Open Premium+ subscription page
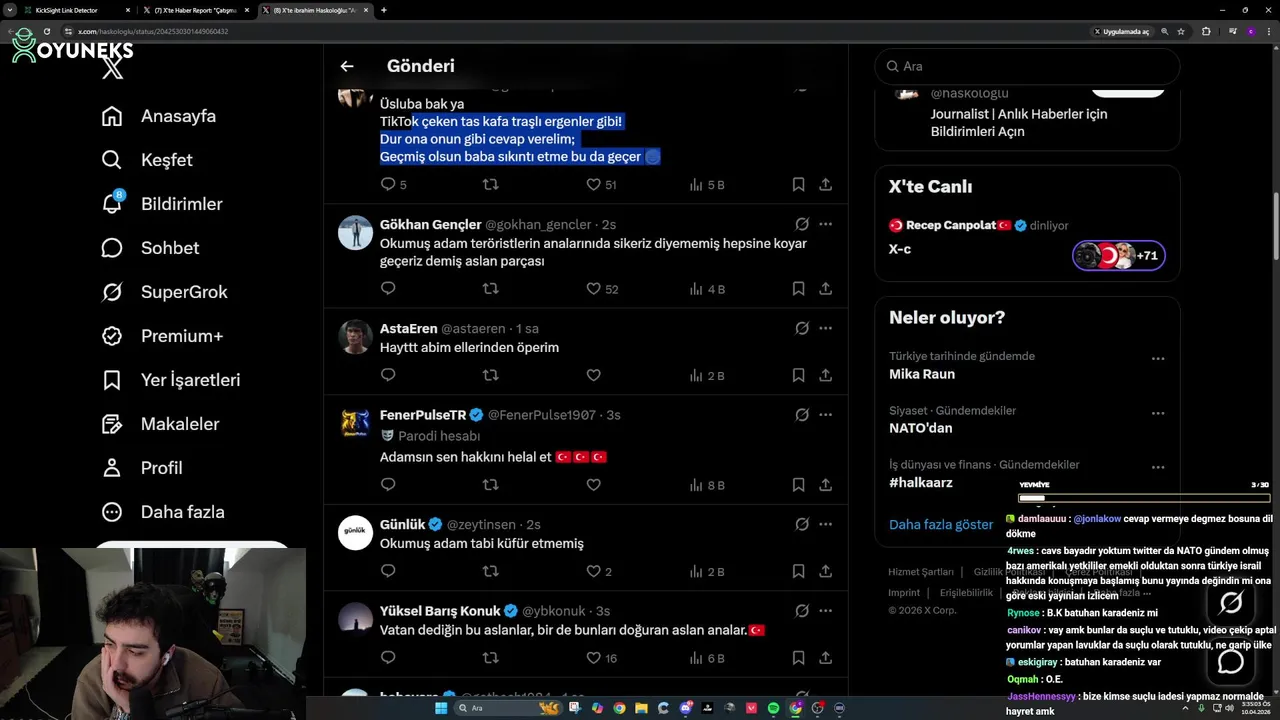The height and width of the screenshot is (720, 1280). 162,336
